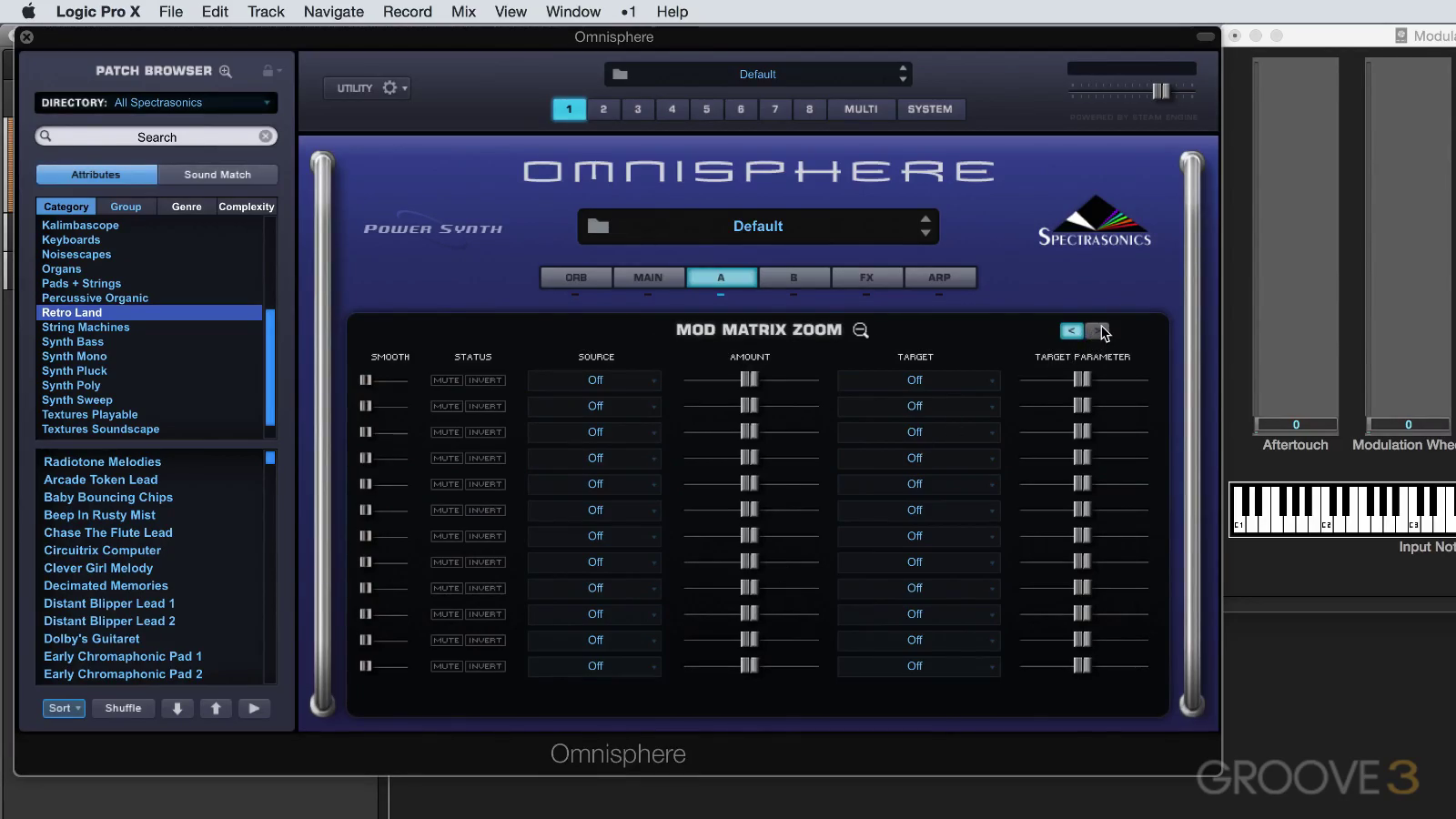Toggle Invert on the third mod matrix row
1456x819 pixels.
(485, 432)
